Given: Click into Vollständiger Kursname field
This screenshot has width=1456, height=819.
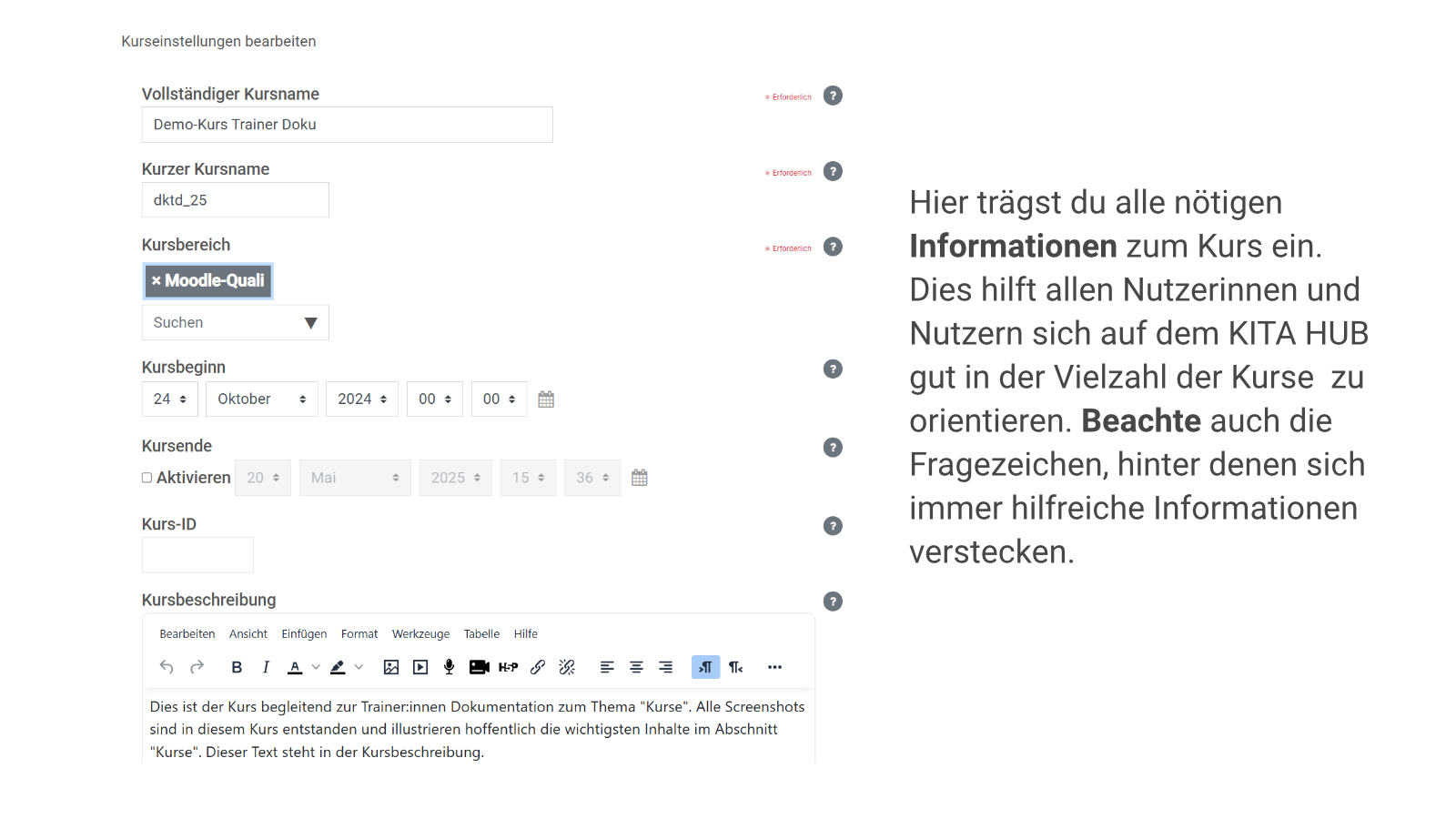Looking at the screenshot, I should 347,125.
